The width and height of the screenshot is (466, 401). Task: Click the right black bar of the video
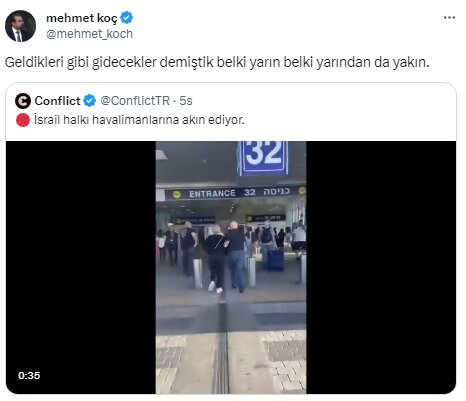click(381, 267)
